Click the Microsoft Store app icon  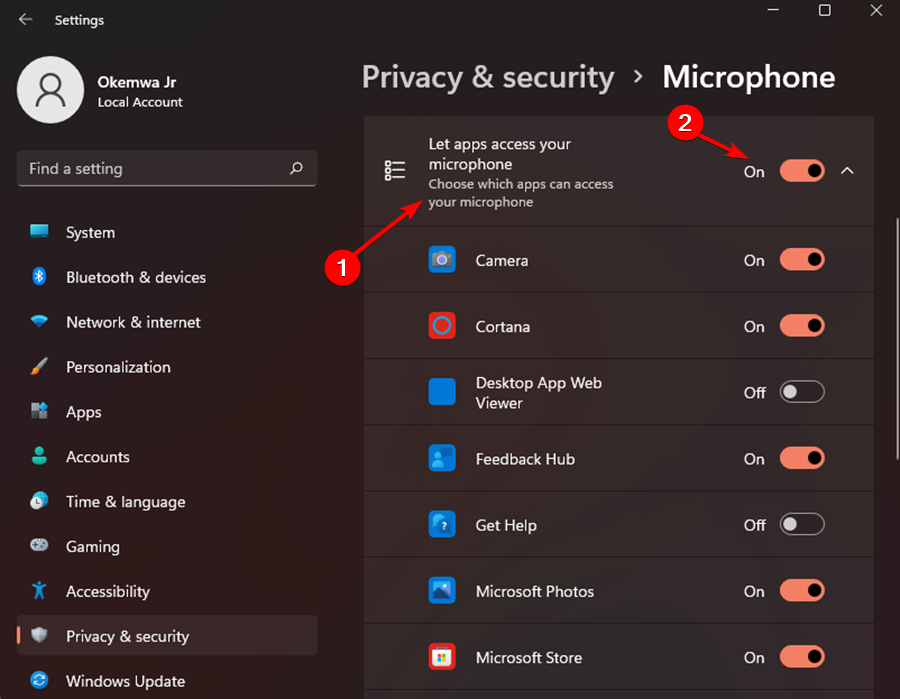[442, 657]
